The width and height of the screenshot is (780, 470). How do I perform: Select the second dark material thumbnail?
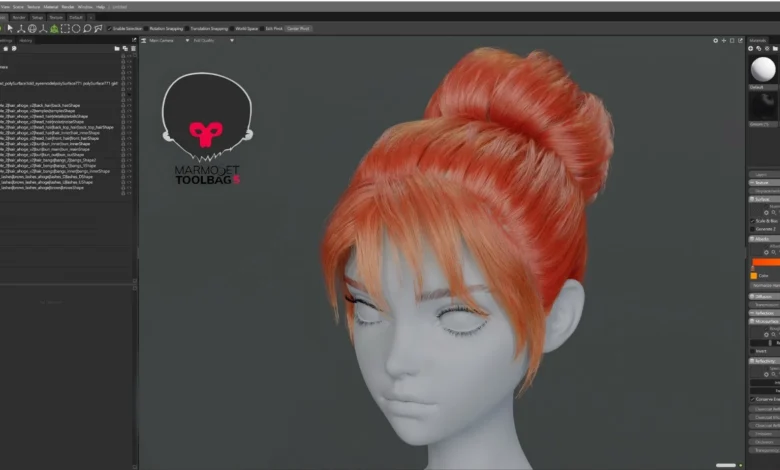click(763, 106)
